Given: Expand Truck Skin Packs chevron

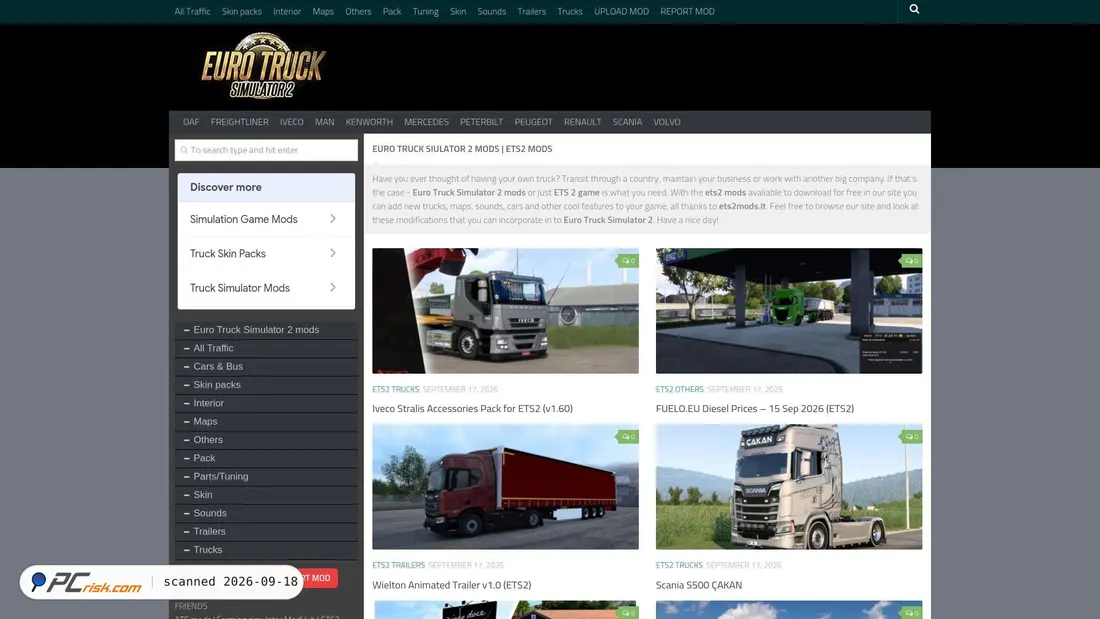Looking at the screenshot, I should coord(333,253).
